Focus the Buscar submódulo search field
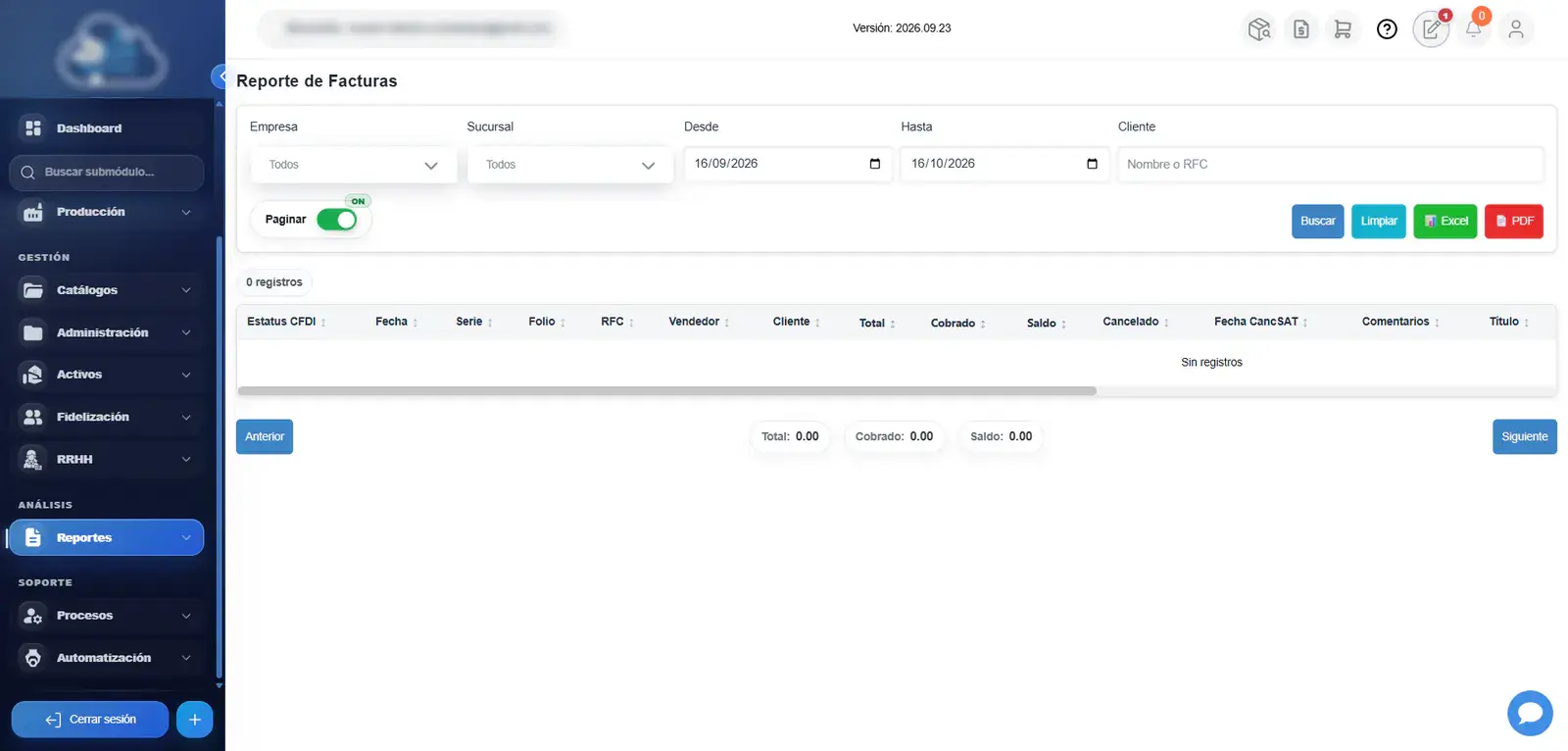Image resolution: width=1568 pixels, height=751 pixels. pyautogui.click(x=107, y=173)
